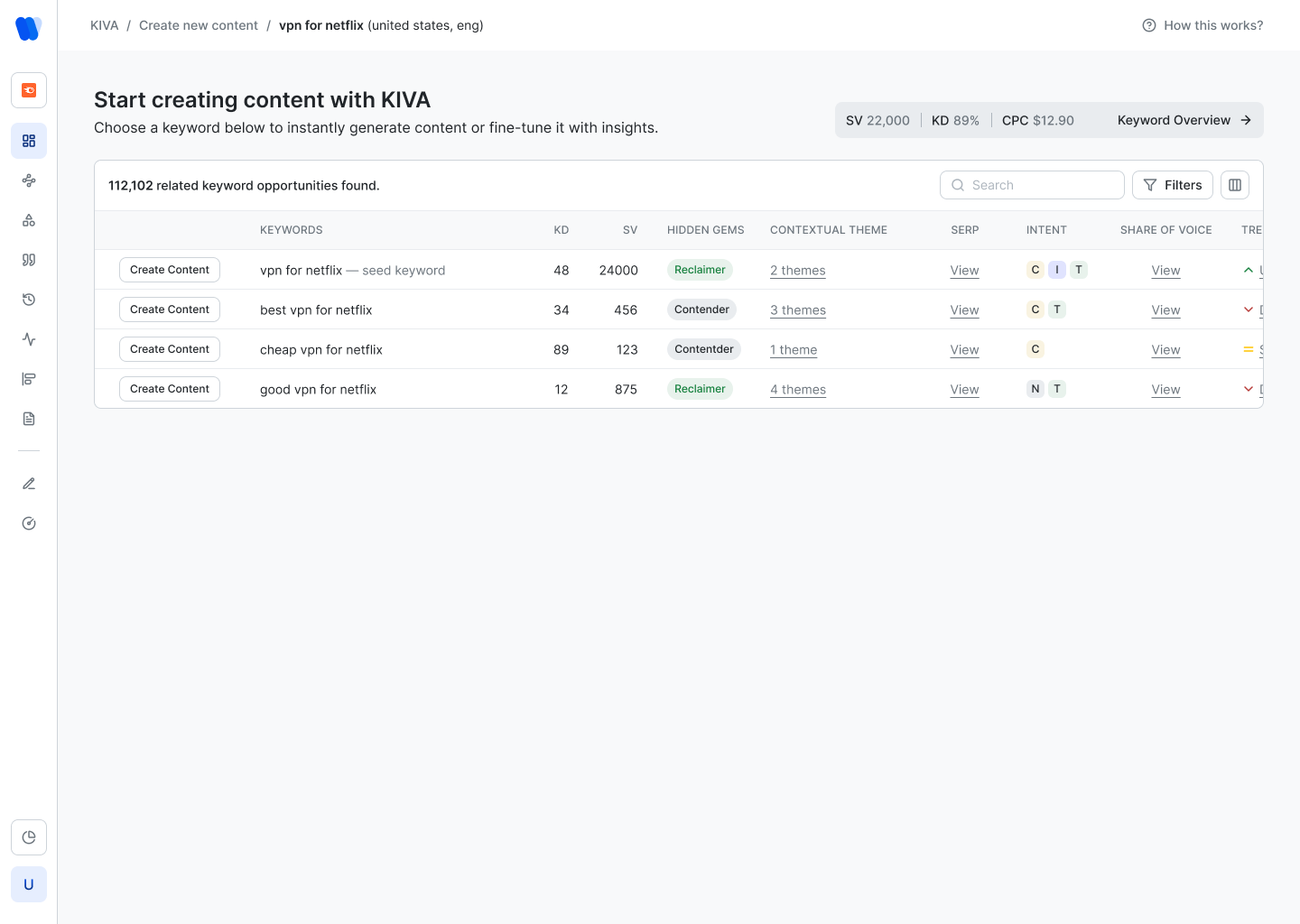
Task: Create Content for best vpn for netflix
Action: pyautogui.click(x=170, y=310)
